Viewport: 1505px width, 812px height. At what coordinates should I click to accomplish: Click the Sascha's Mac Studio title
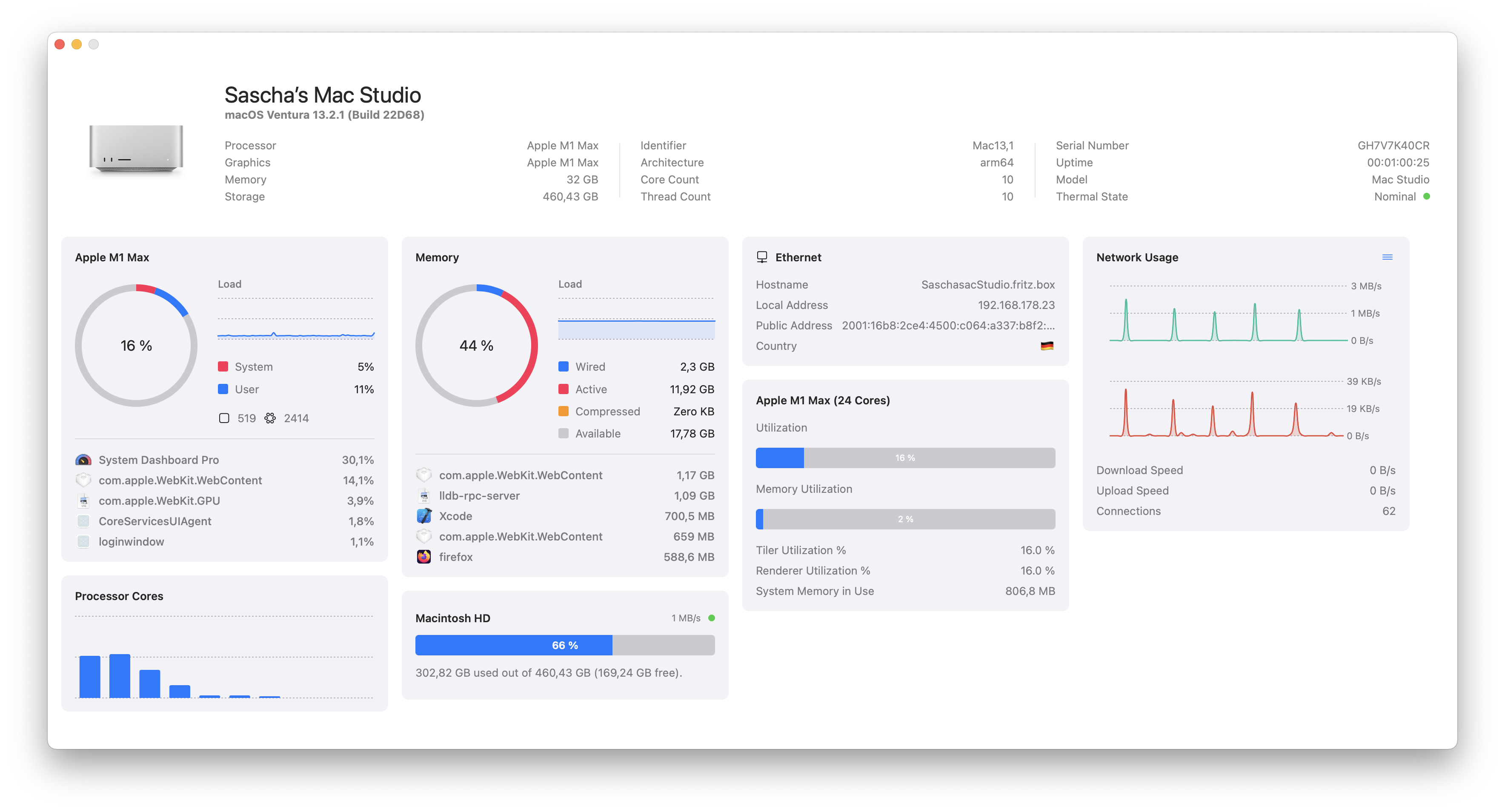323,94
